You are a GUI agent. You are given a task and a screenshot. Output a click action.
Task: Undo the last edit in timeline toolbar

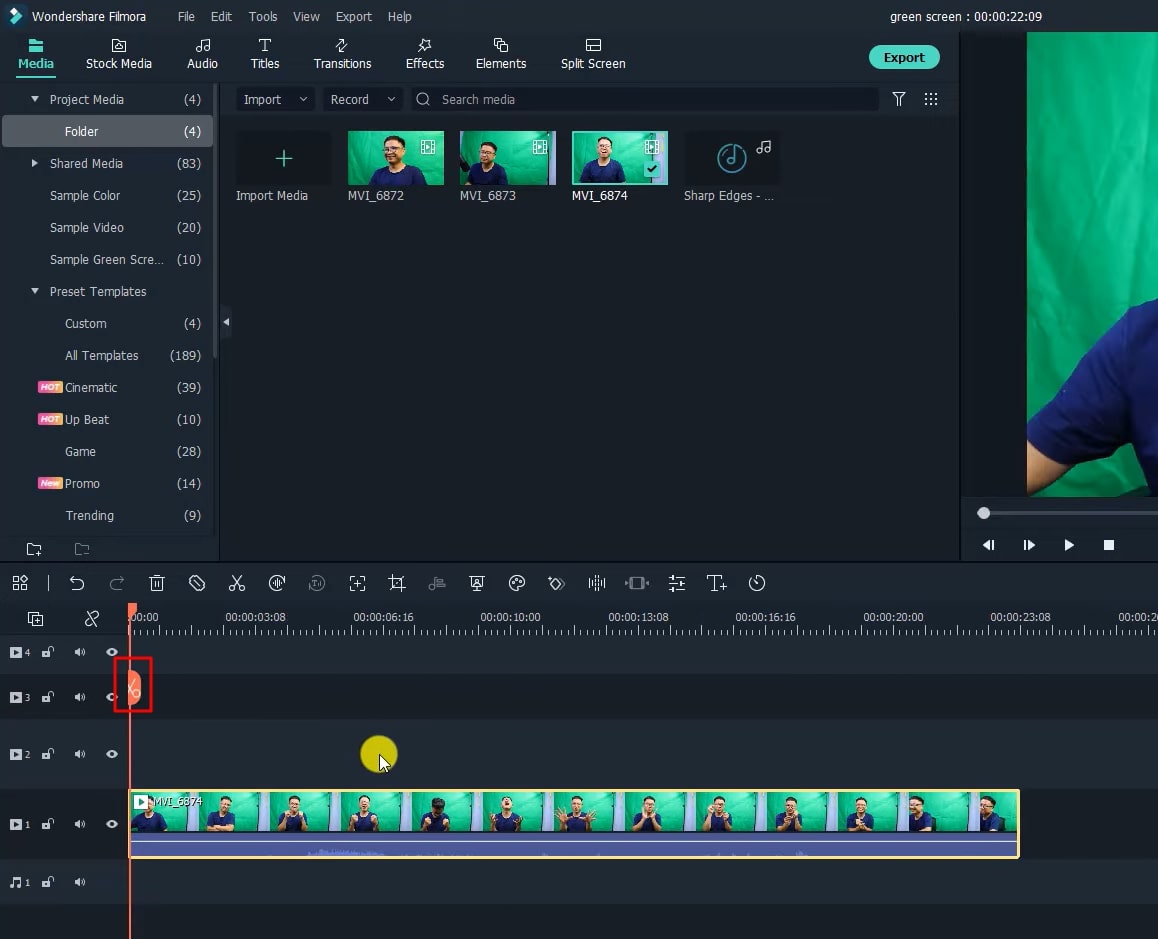77,583
